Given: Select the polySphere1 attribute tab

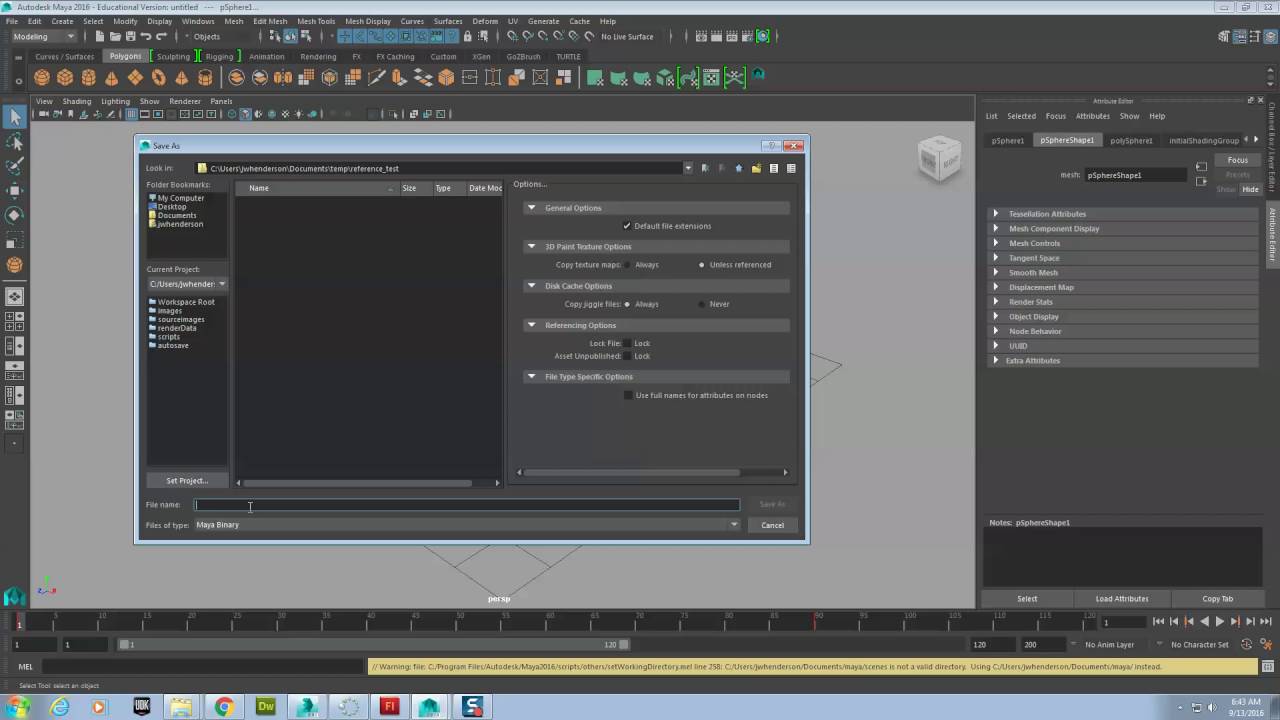Looking at the screenshot, I should coord(1131,141).
